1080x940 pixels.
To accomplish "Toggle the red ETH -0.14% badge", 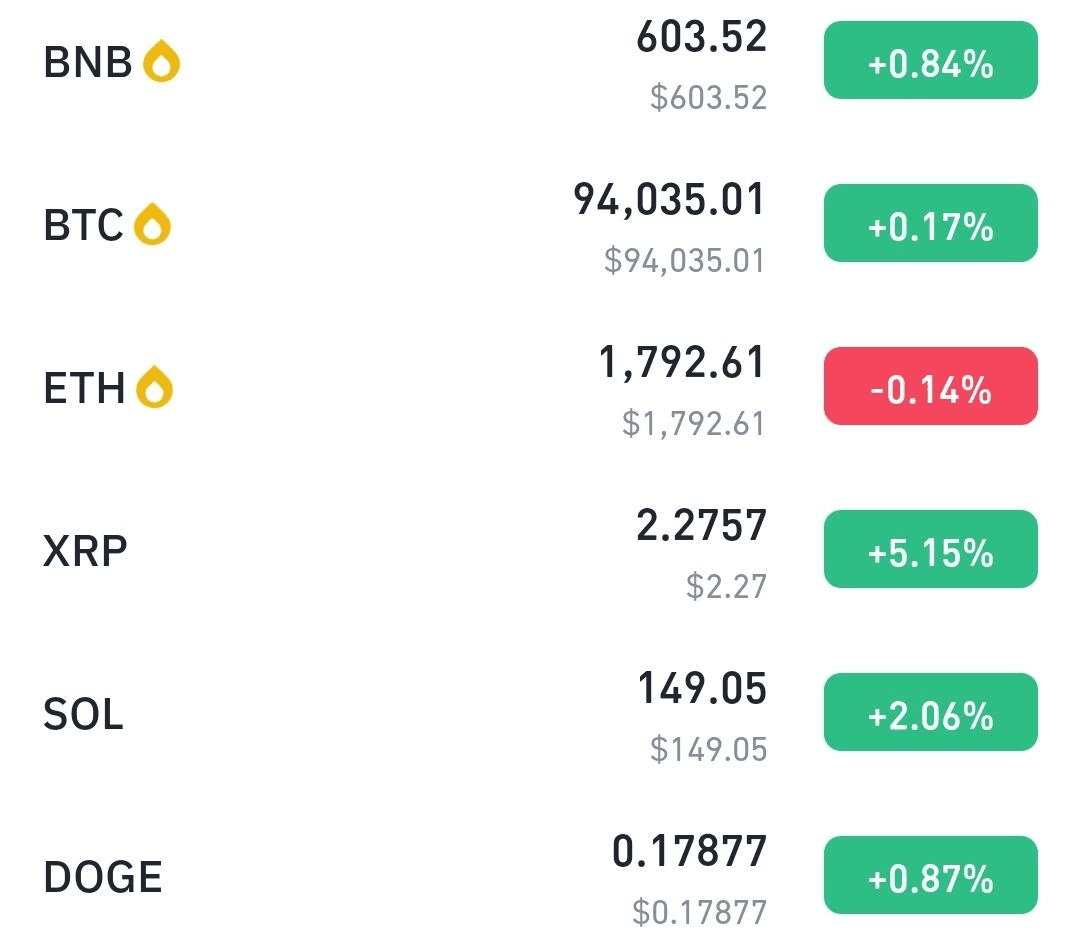I will [x=931, y=386].
